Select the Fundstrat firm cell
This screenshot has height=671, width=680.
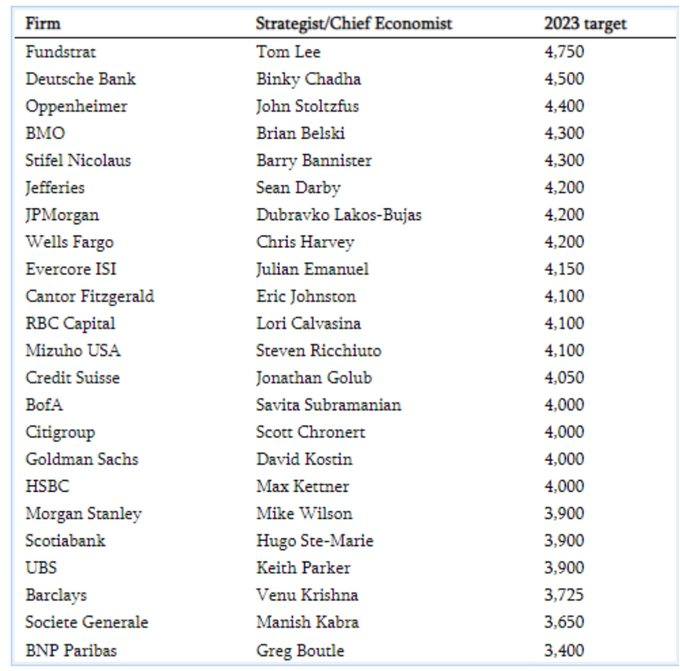[x=60, y=52]
